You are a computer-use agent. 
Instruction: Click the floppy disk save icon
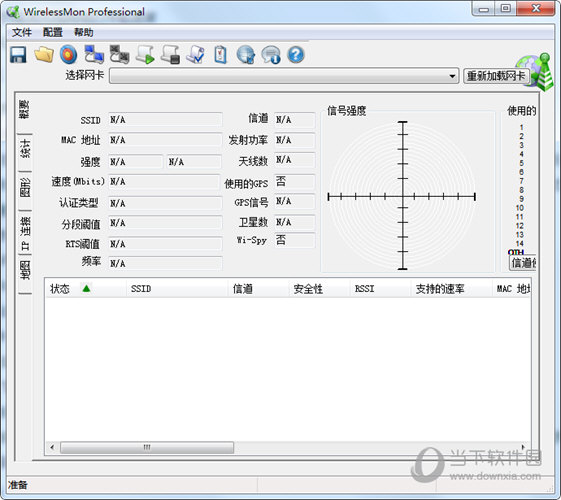click(18, 55)
